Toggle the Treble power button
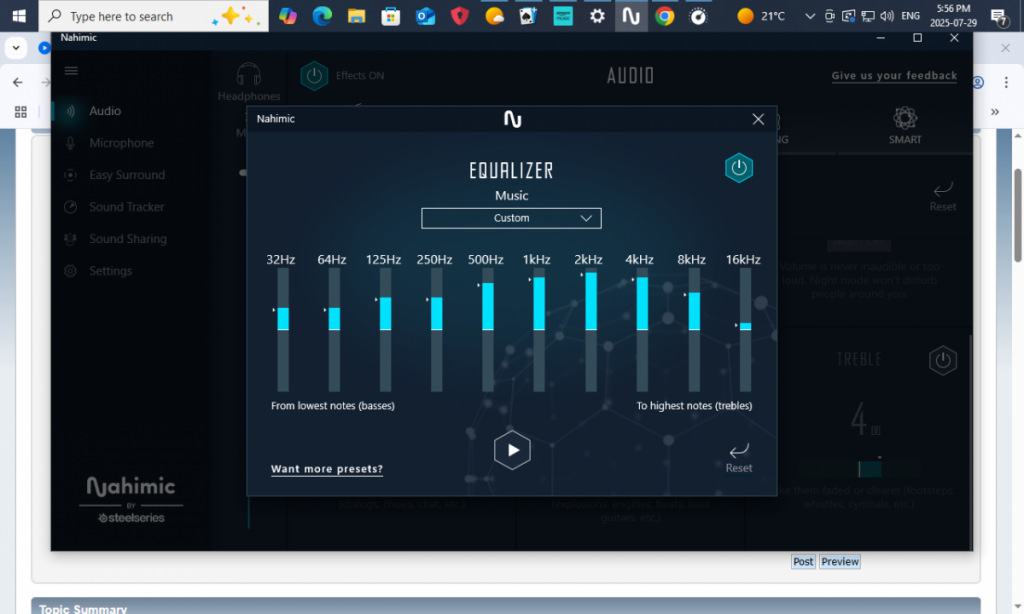The width and height of the screenshot is (1024, 614). point(942,360)
